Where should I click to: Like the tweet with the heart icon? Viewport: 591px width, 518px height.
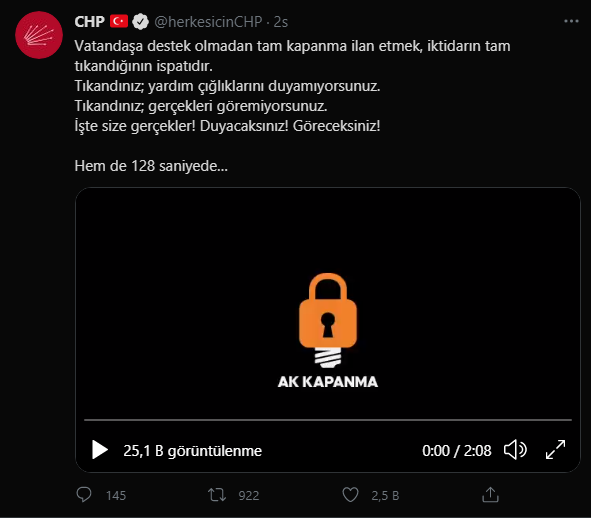350,495
